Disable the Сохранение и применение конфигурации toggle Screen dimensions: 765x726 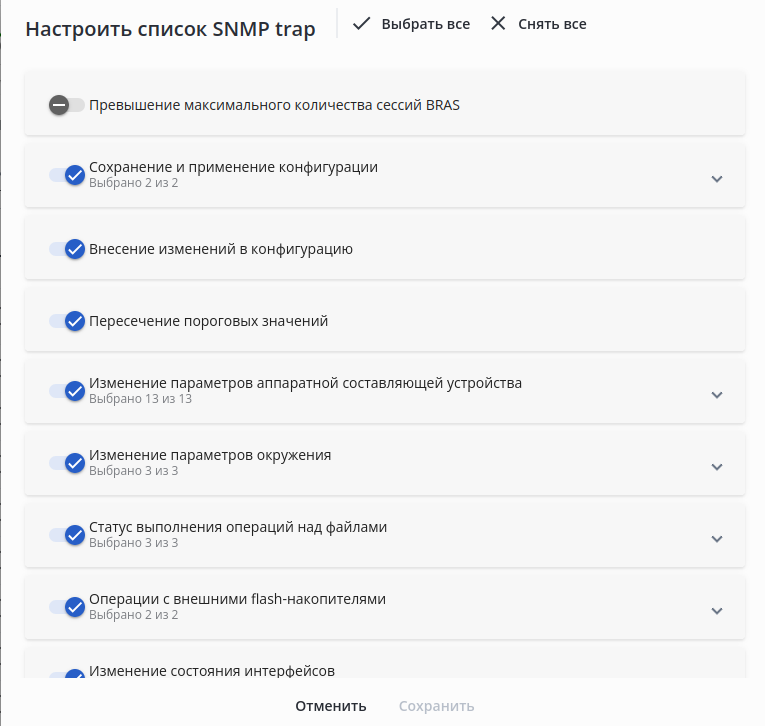click(67, 175)
